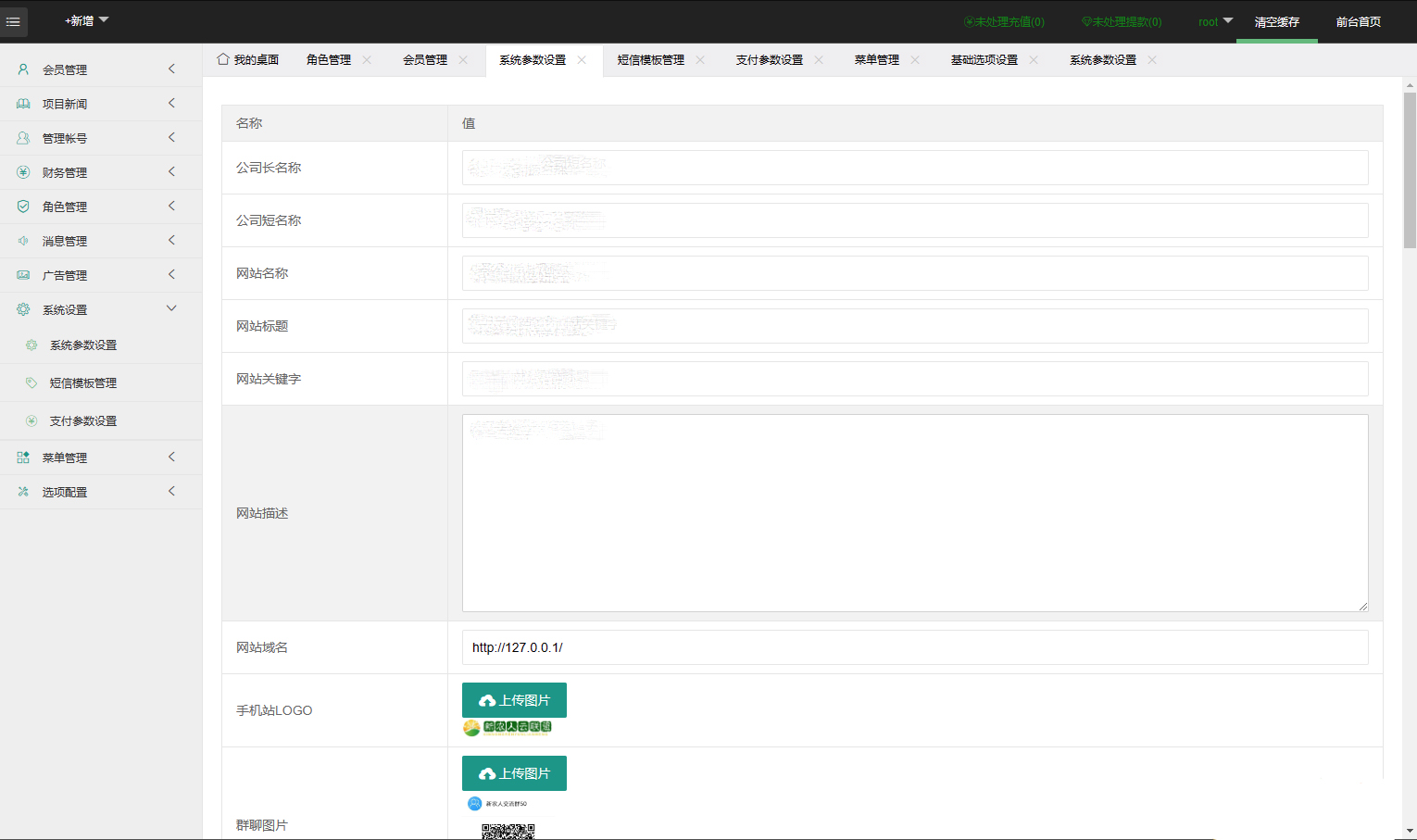
Task: Open the root user dropdown
Action: pyautogui.click(x=1215, y=21)
